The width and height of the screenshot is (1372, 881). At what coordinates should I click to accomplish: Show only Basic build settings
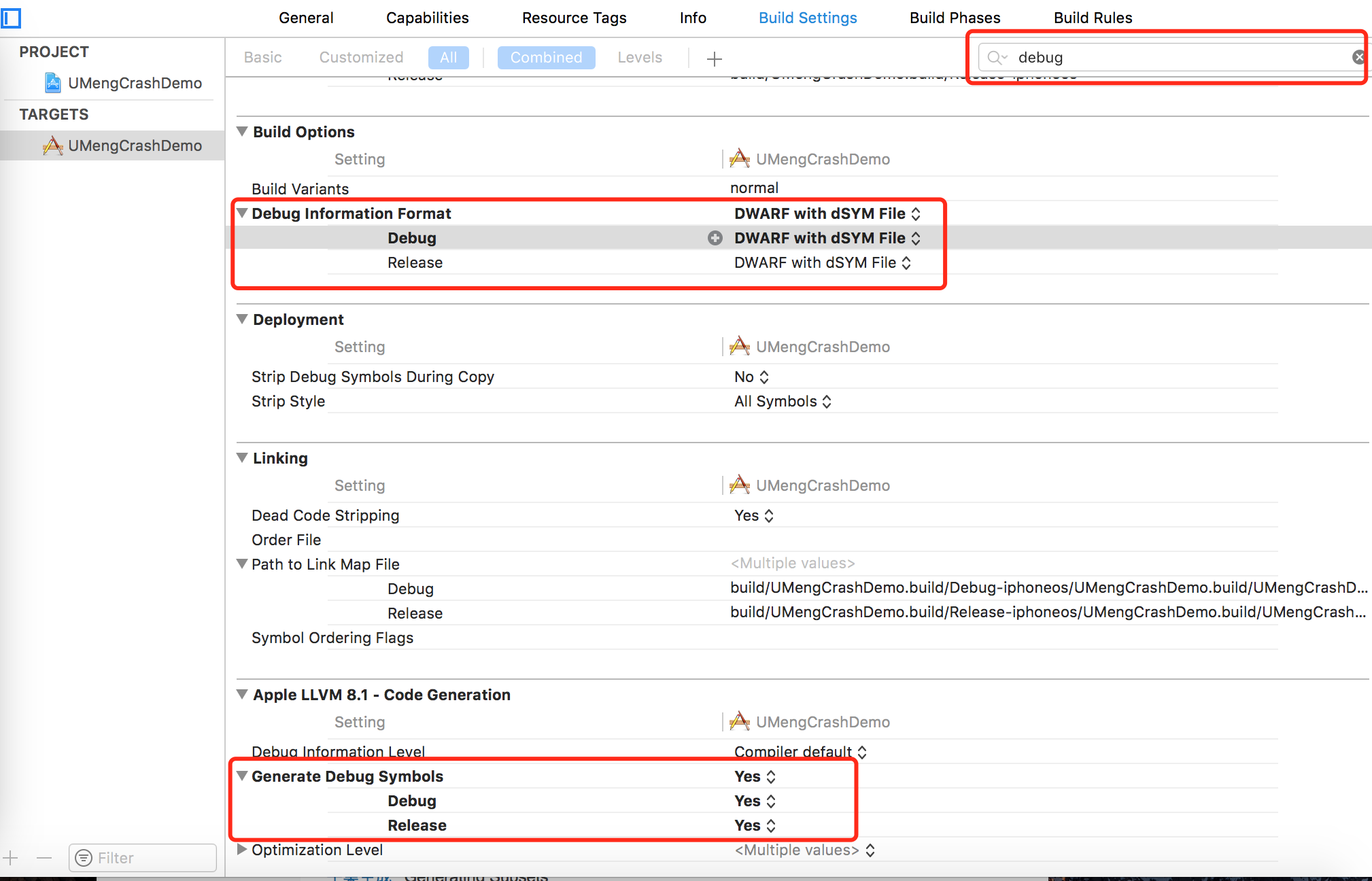tap(263, 57)
